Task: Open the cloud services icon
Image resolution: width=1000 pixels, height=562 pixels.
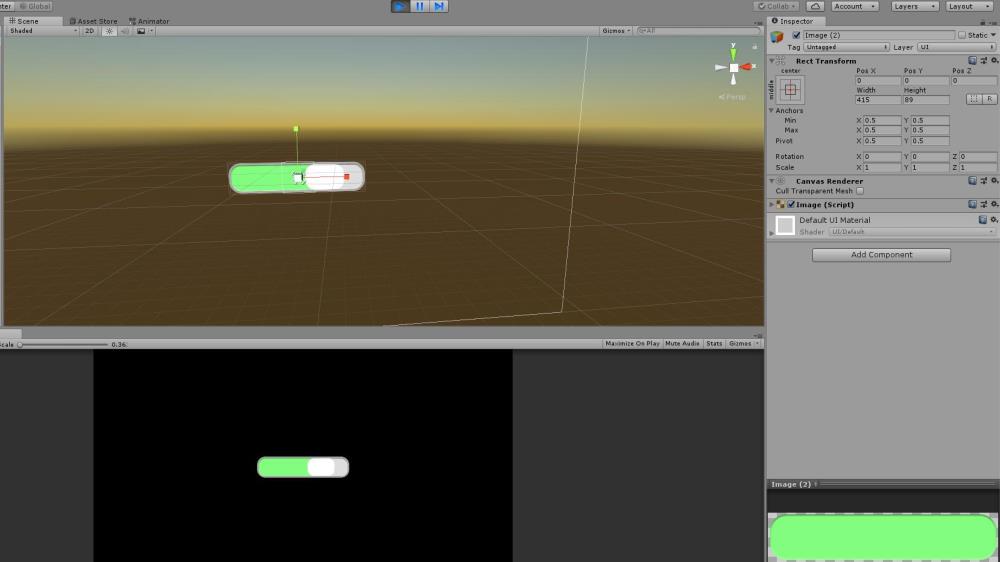Action: click(x=815, y=6)
